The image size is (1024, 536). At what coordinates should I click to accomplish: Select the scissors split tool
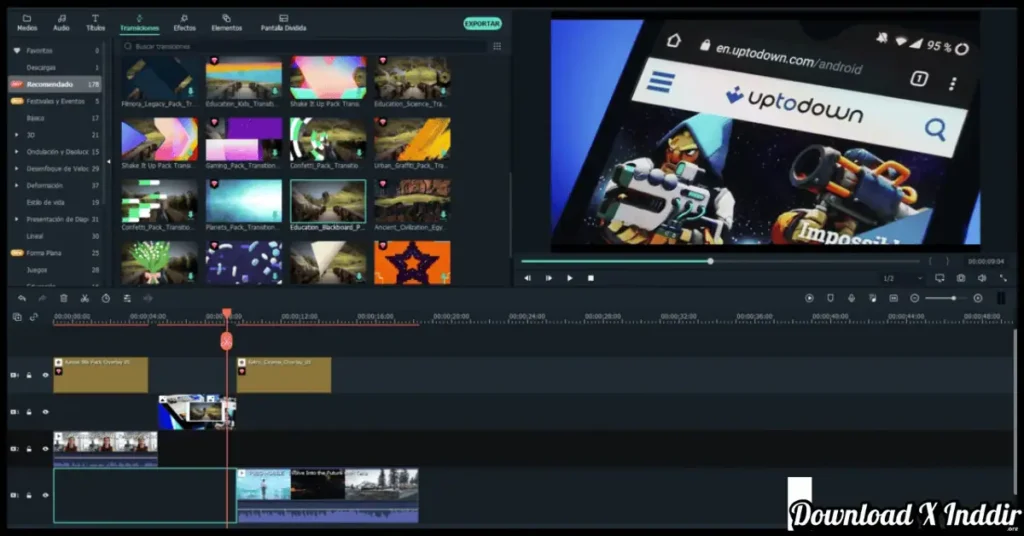[x=84, y=298]
